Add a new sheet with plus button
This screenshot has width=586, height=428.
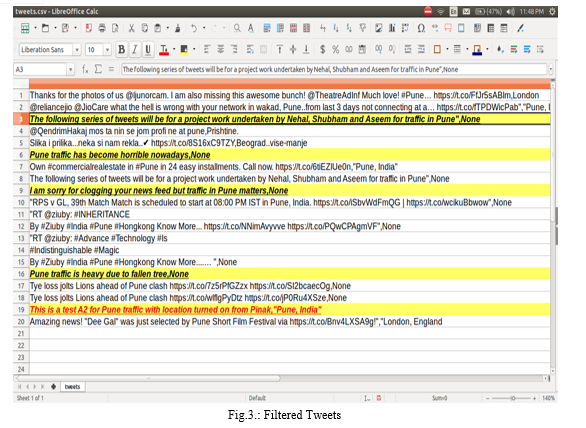point(53,387)
